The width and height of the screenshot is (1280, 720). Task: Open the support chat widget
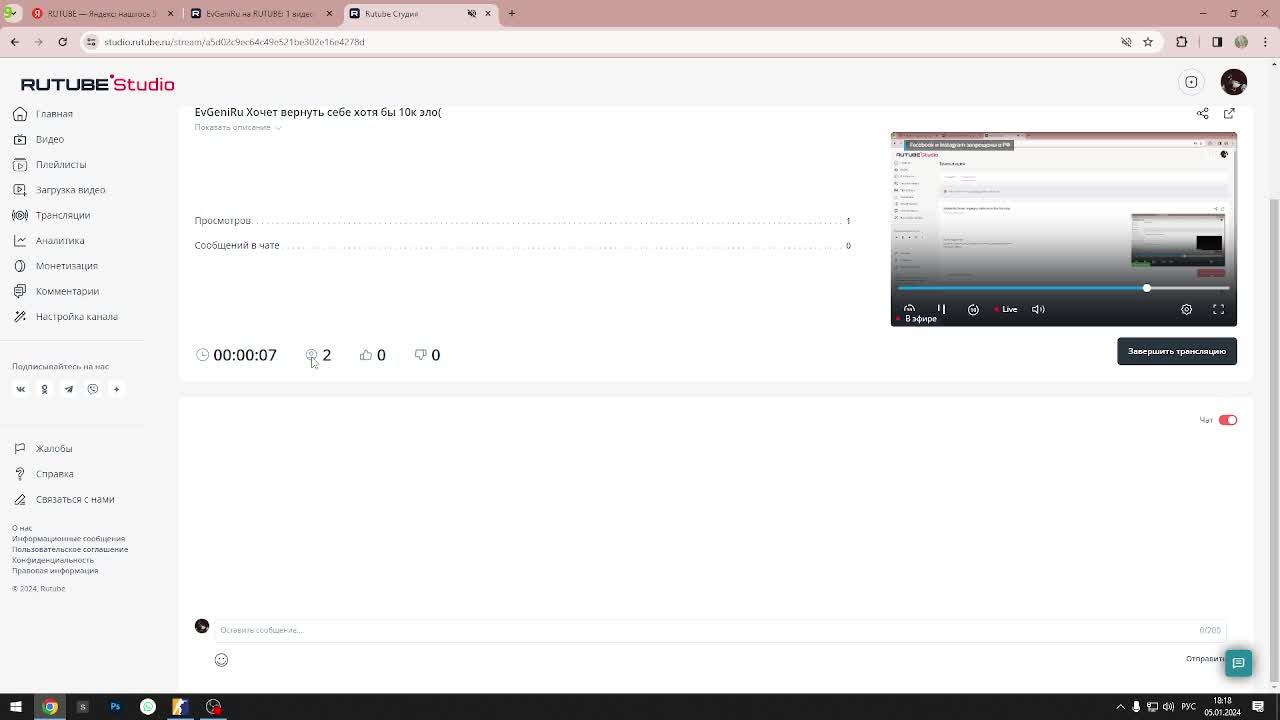[x=1238, y=663]
